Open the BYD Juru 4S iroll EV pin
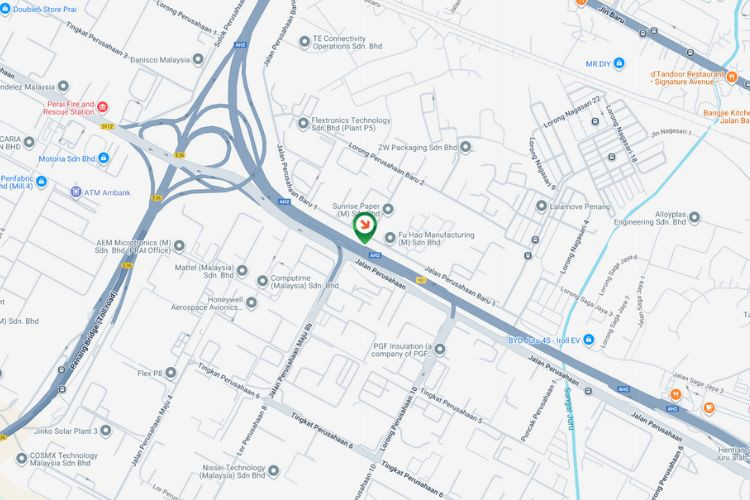This screenshot has width=750, height=500. pyautogui.click(x=589, y=340)
